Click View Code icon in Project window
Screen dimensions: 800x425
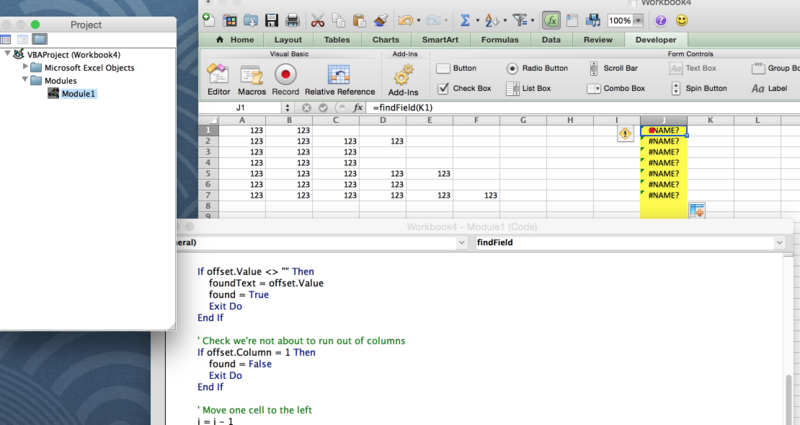coord(6,39)
